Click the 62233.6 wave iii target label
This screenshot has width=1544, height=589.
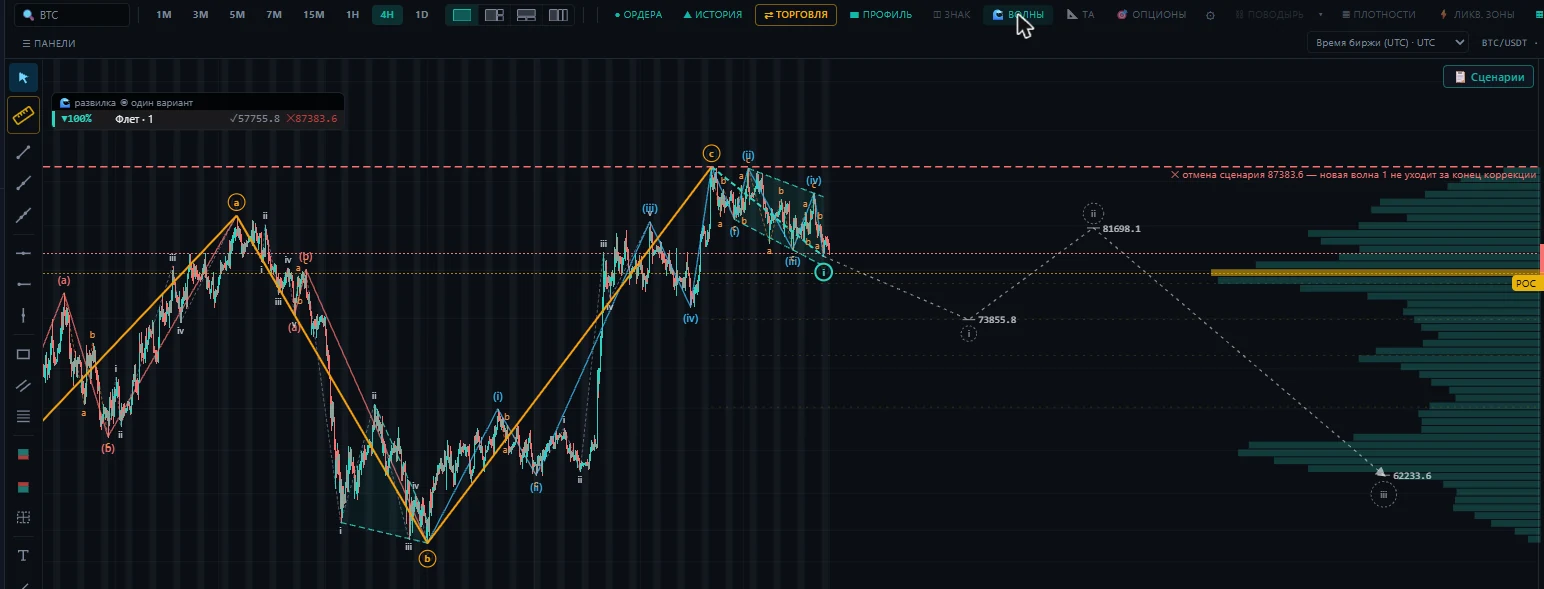1412,476
